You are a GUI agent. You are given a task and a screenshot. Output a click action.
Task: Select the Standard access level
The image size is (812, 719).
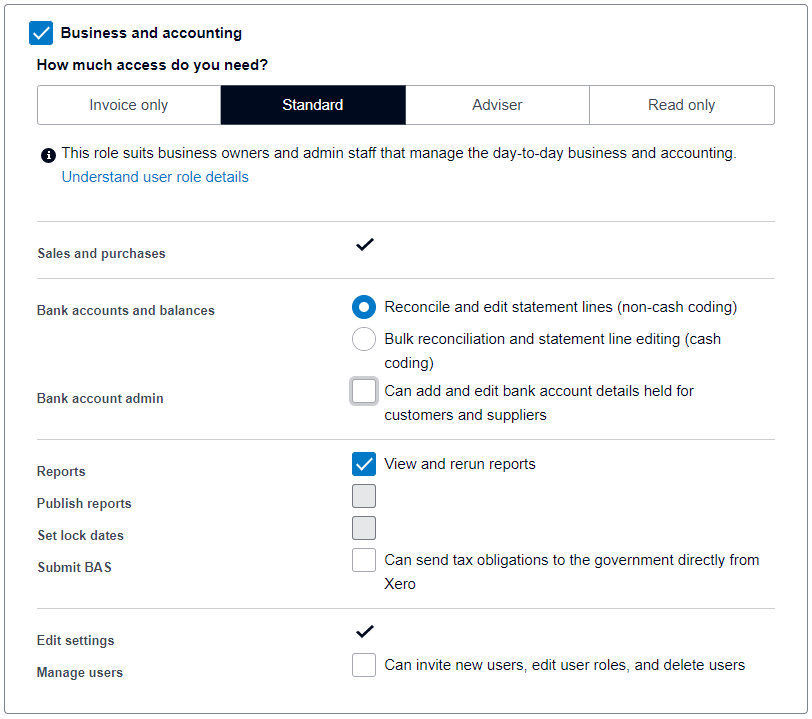[313, 105]
